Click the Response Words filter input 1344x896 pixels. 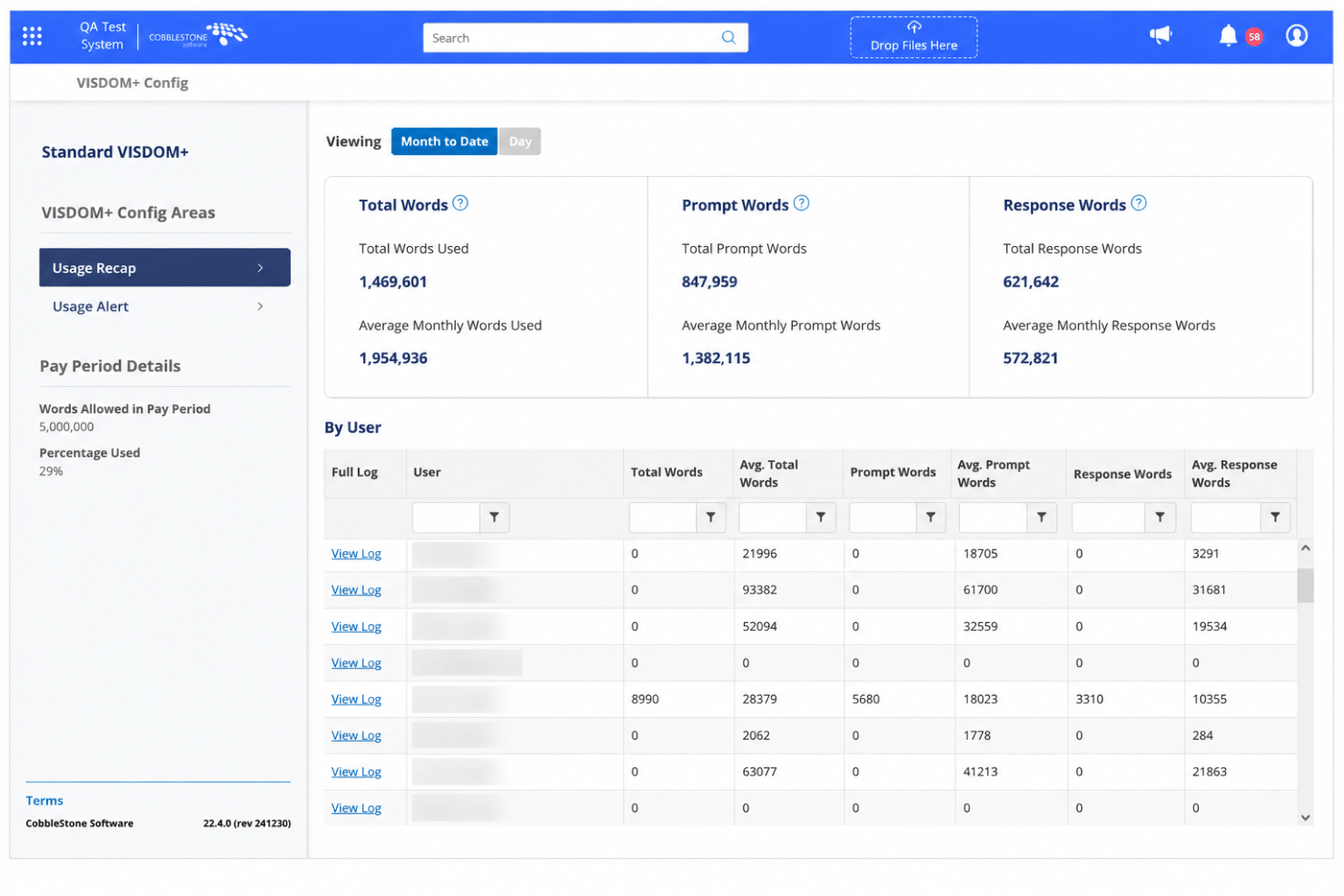tap(1108, 517)
